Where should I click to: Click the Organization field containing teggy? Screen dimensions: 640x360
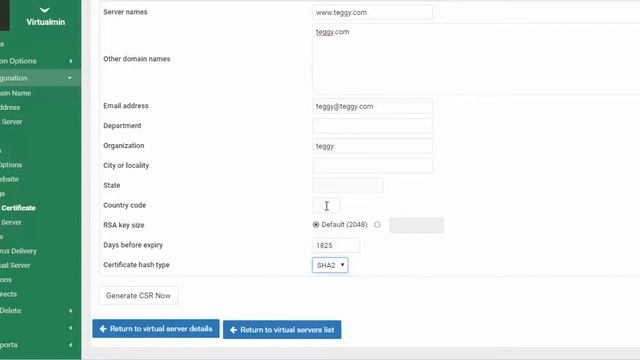click(x=372, y=146)
